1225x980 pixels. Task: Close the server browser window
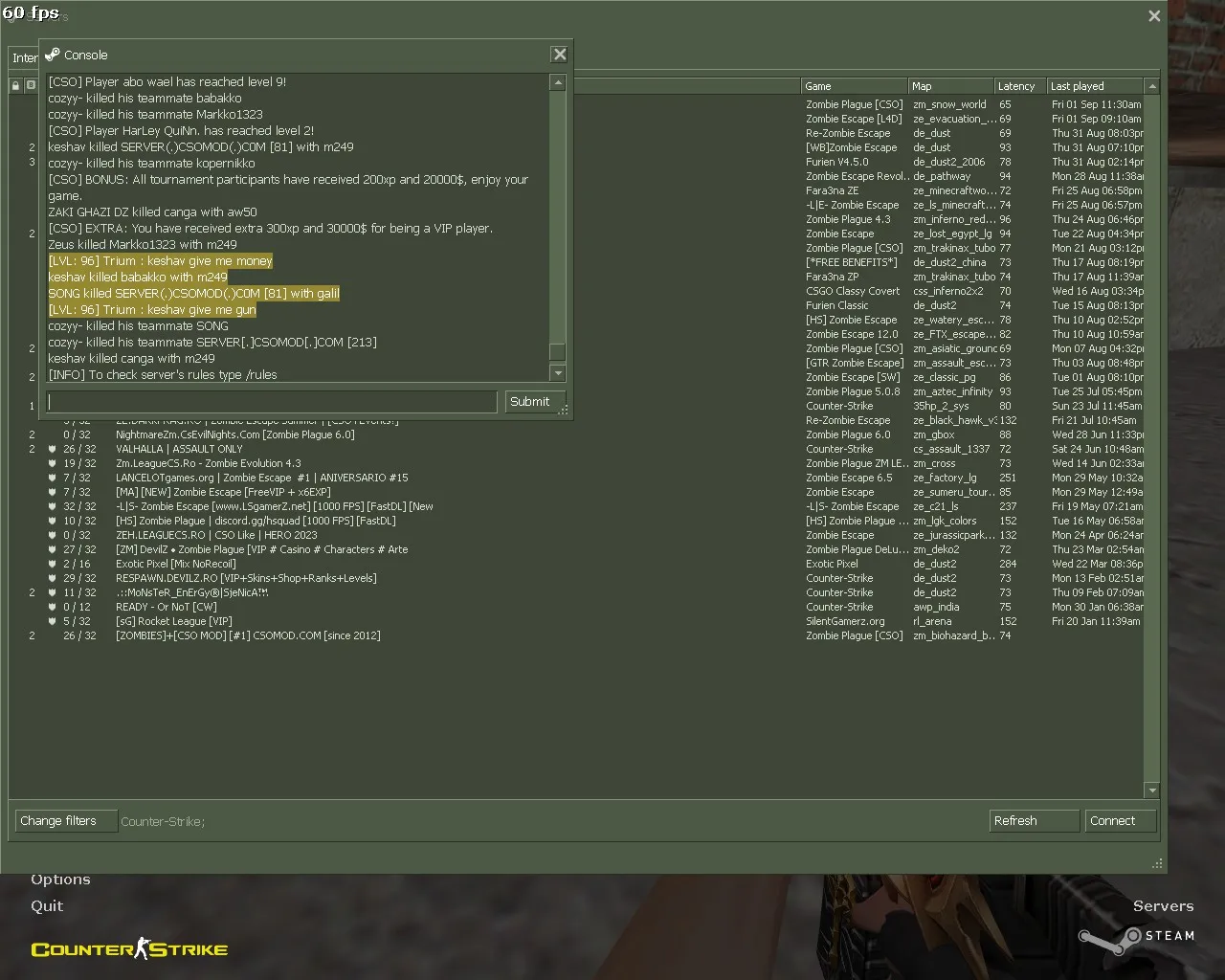coord(1154,15)
